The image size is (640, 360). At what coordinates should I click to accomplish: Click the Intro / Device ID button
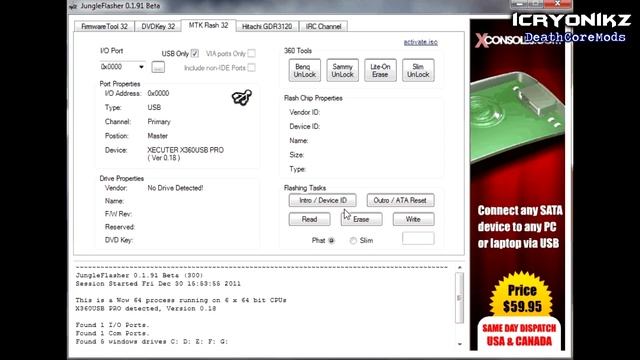pyautogui.click(x=322, y=200)
